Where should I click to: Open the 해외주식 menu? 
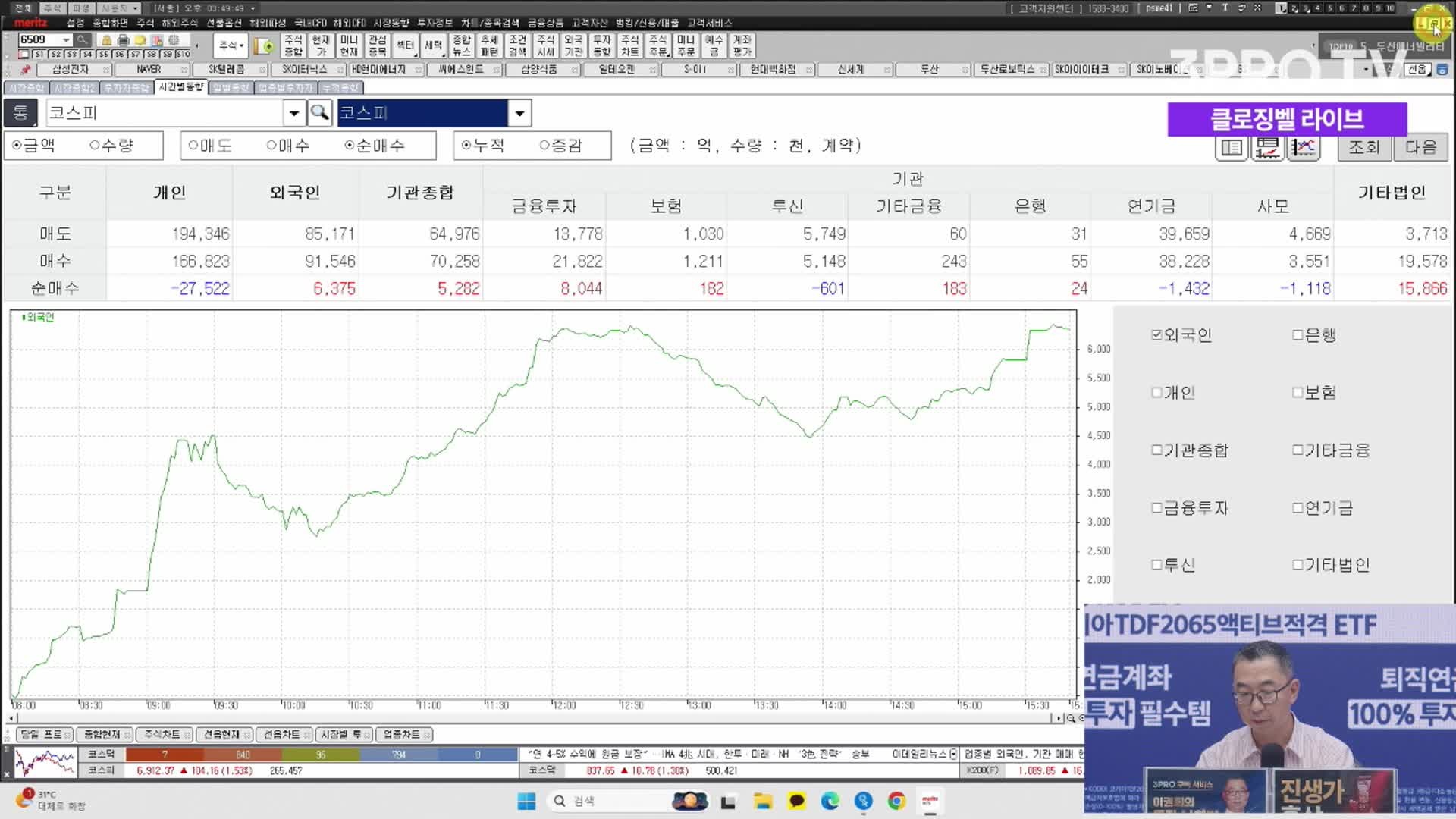tap(179, 23)
